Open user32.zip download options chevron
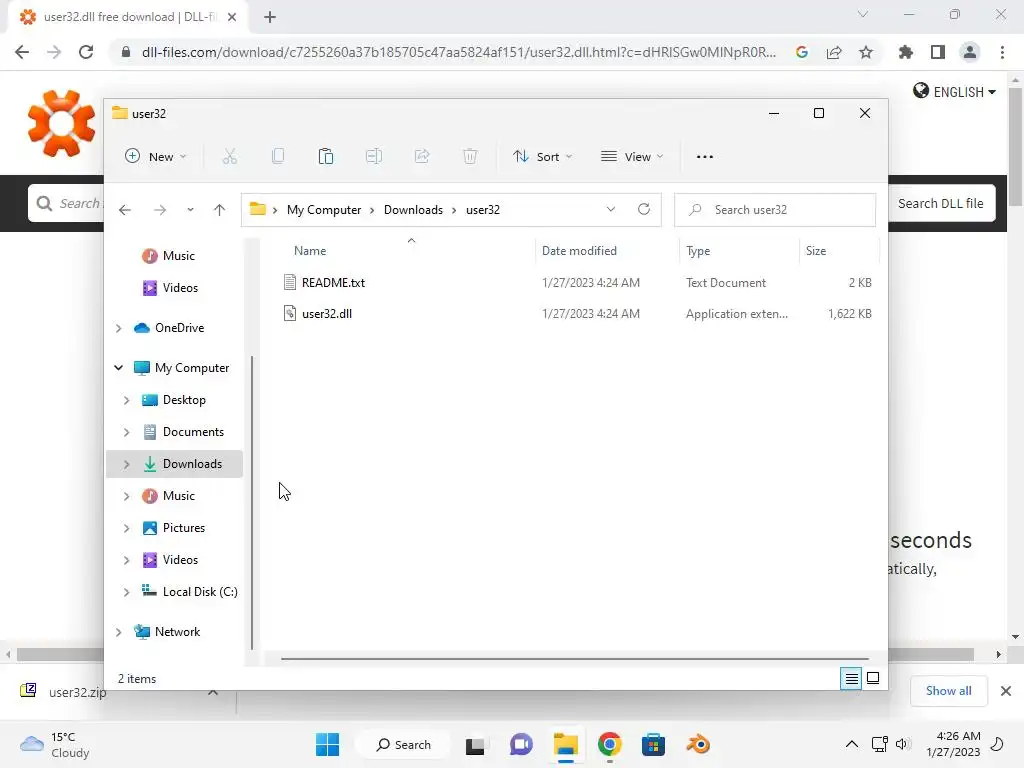Image resolution: width=1024 pixels, height=768 pixels. pyautogui.click(x=213, y=692)
